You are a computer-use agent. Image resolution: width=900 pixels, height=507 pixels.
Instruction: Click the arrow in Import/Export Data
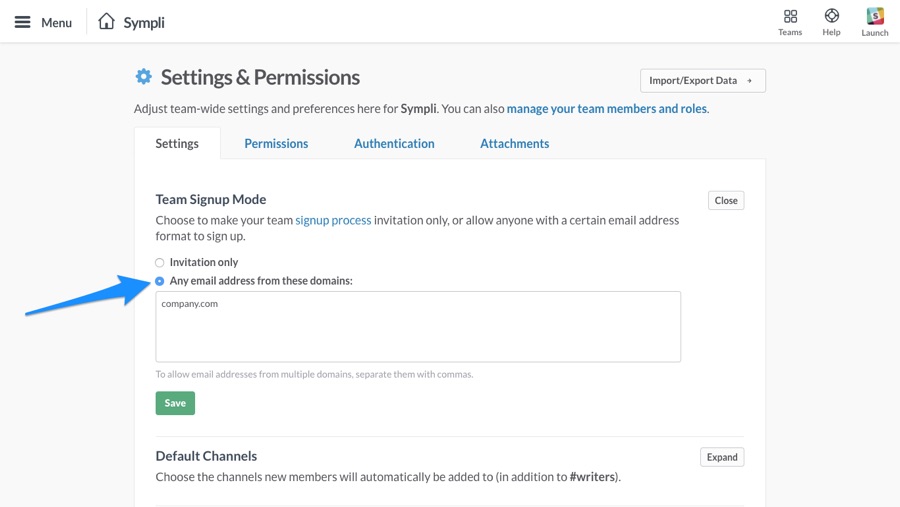pyautogui.click(x=749, y=81)
